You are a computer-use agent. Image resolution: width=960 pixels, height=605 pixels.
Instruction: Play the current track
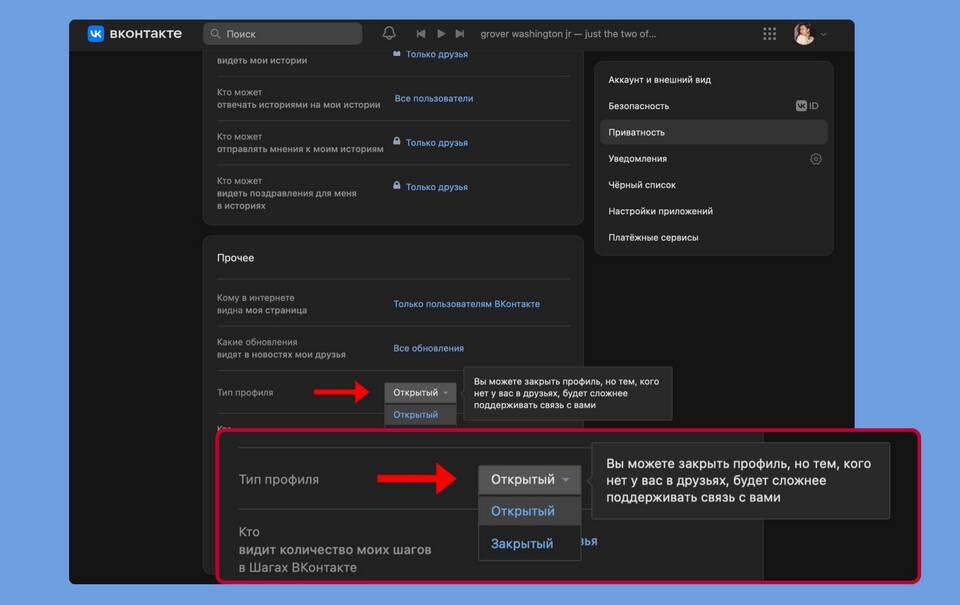tap(441, 34)
